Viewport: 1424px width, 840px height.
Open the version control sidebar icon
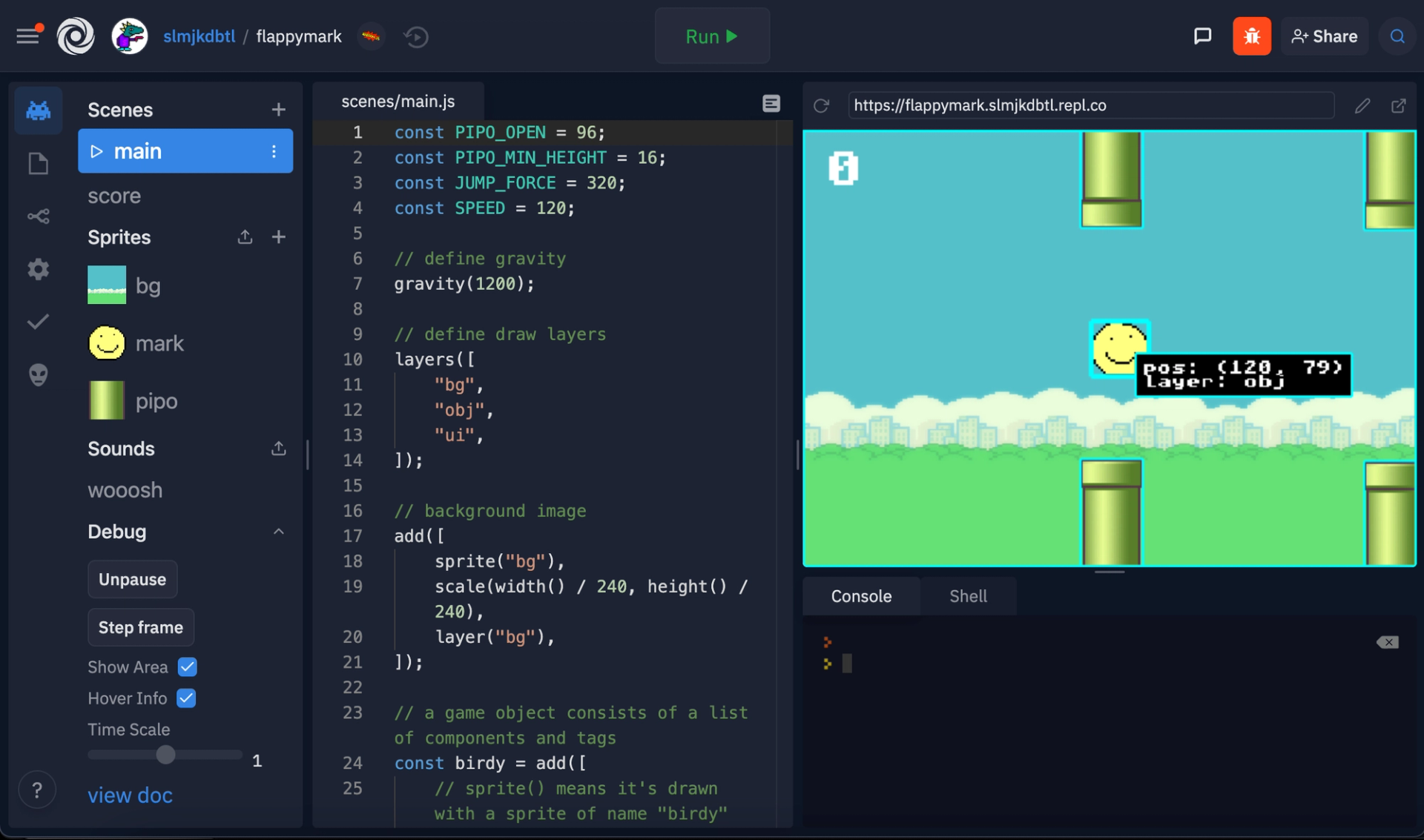coord(38,216)
